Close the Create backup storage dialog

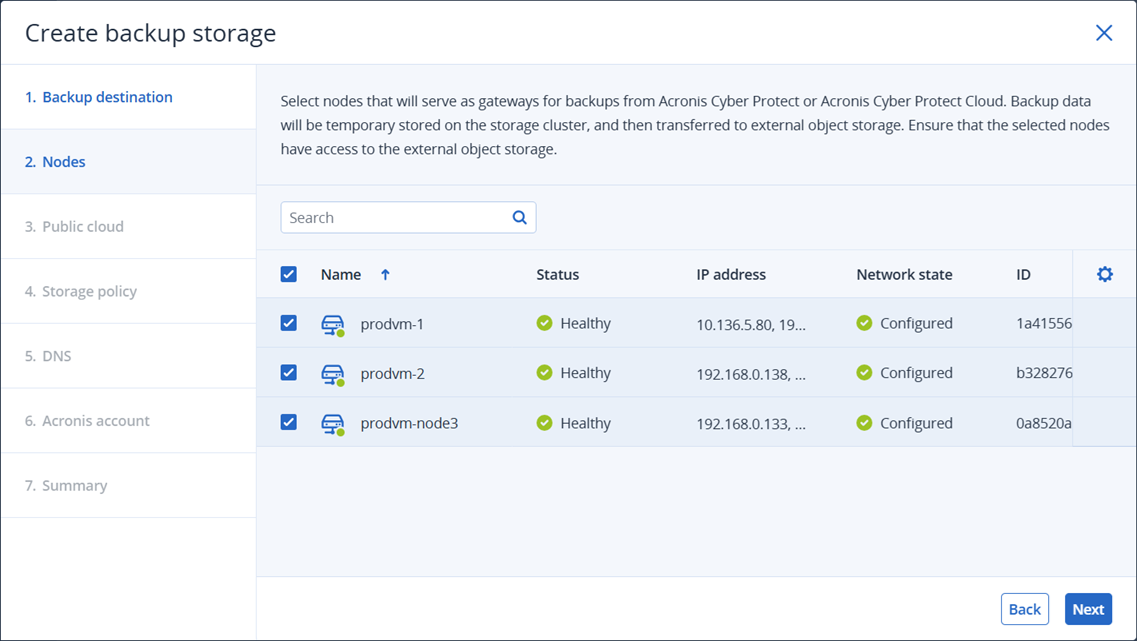tap(1104, 32)
